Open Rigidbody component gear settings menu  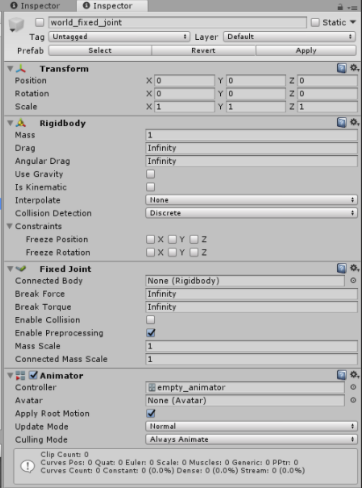click(x=354, y=122)
